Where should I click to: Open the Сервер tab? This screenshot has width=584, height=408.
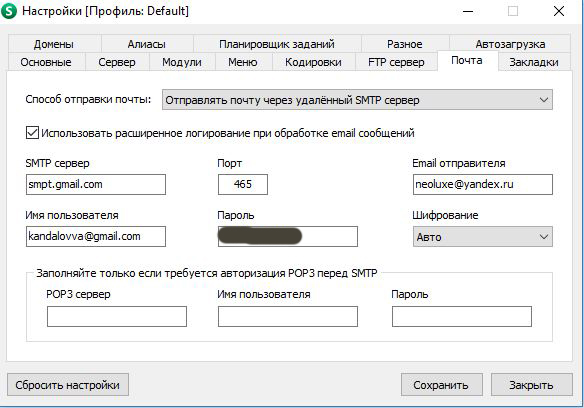[x=117, y=62]
